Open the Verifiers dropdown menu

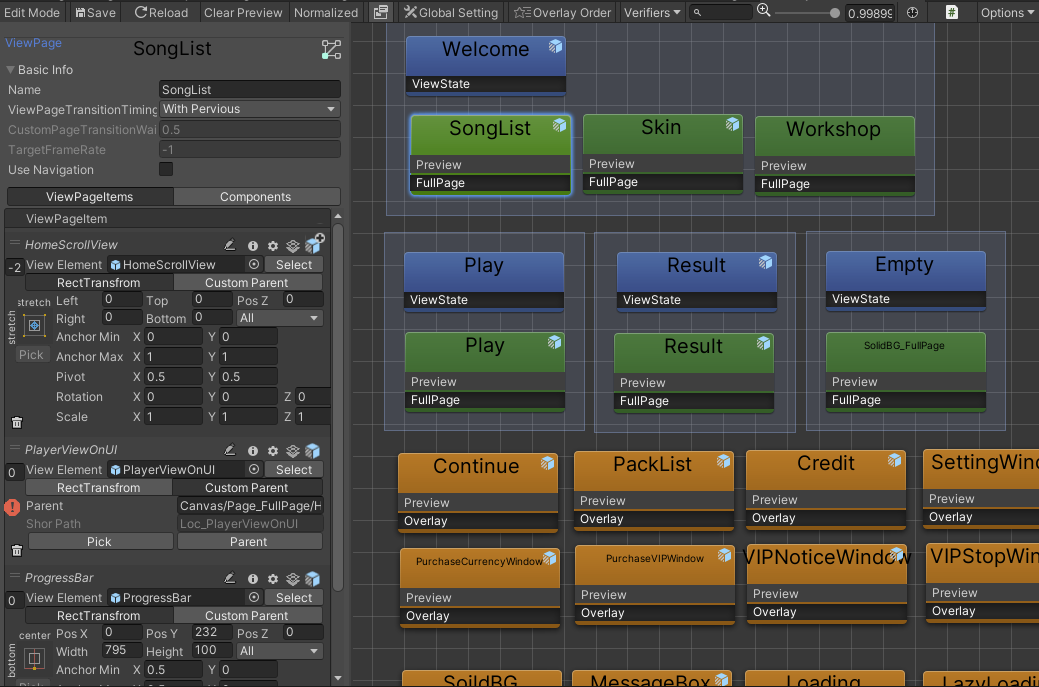click(x=652, y=13)
